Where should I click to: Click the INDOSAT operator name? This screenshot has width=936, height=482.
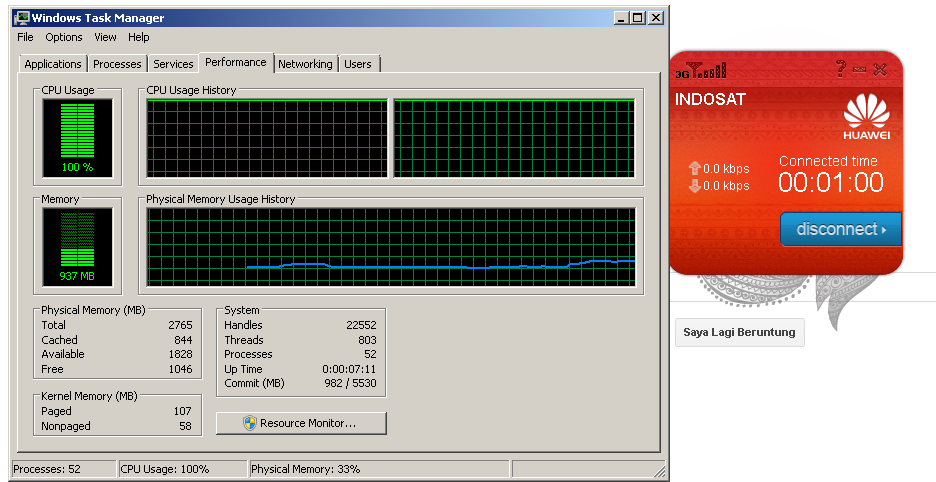coord(710,99)
